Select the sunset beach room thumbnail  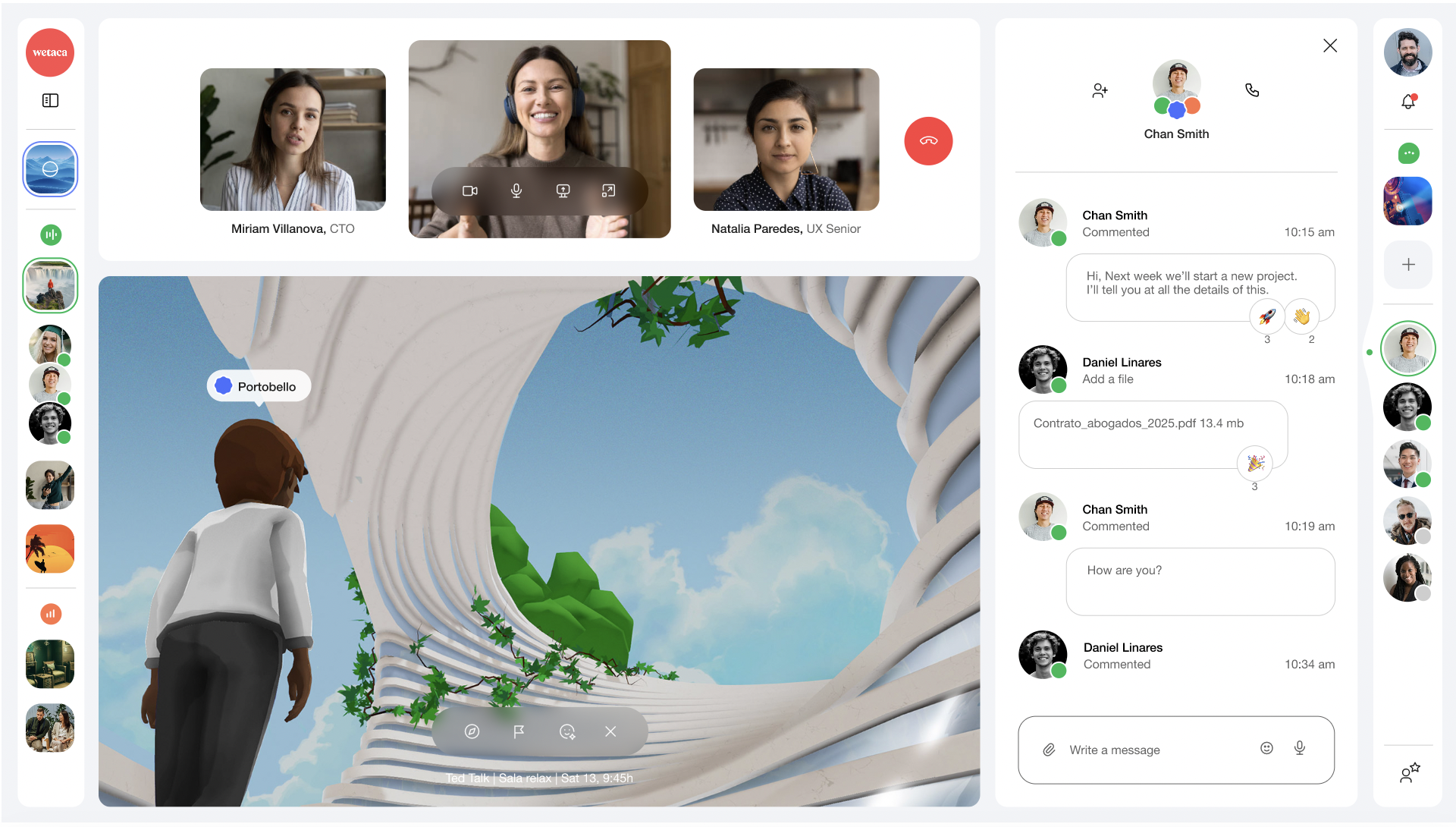[x=50, y=549]
